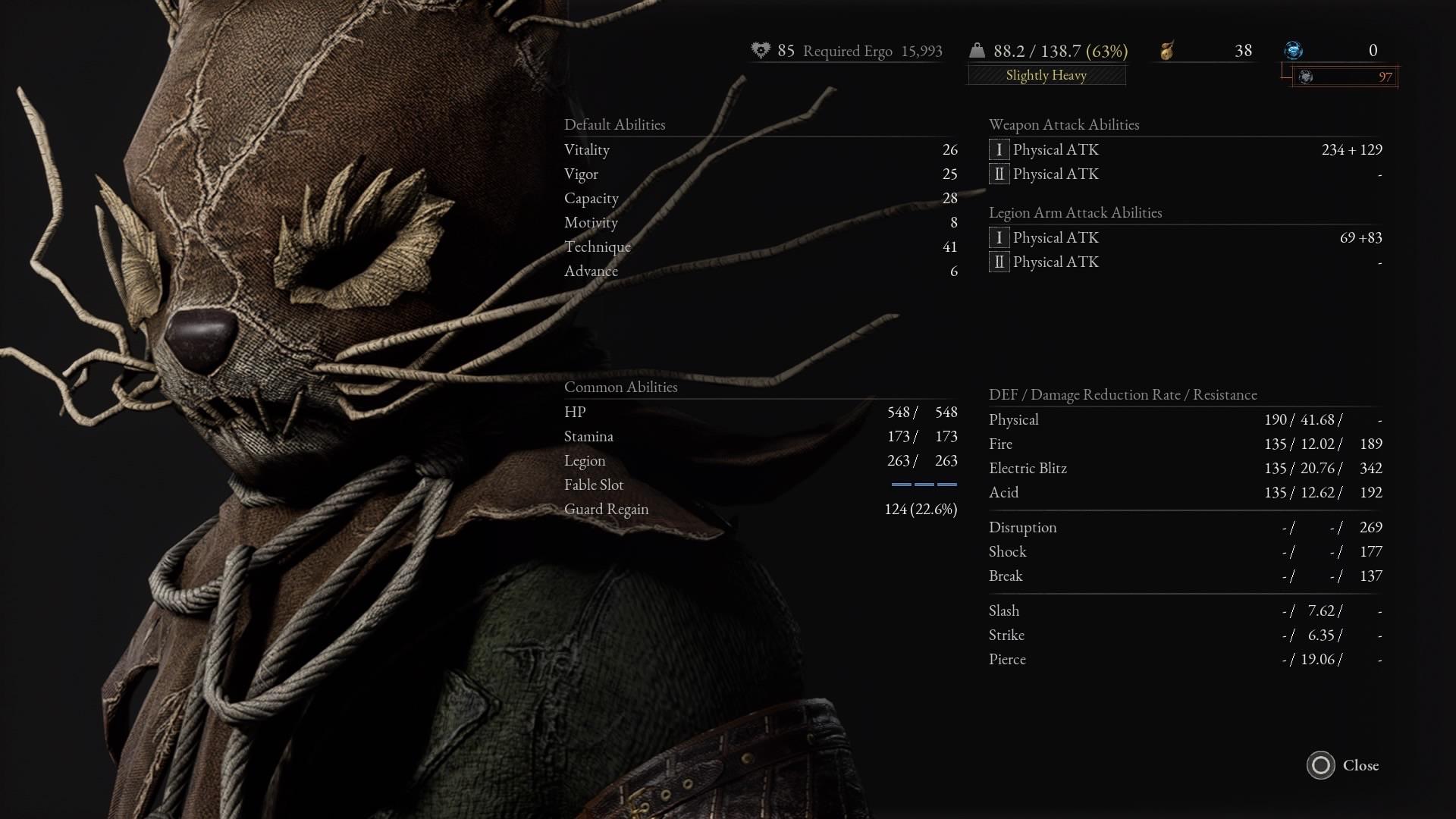The image size is (1456, 819).
Task: Click the Close label
Action: (1360, 765)
